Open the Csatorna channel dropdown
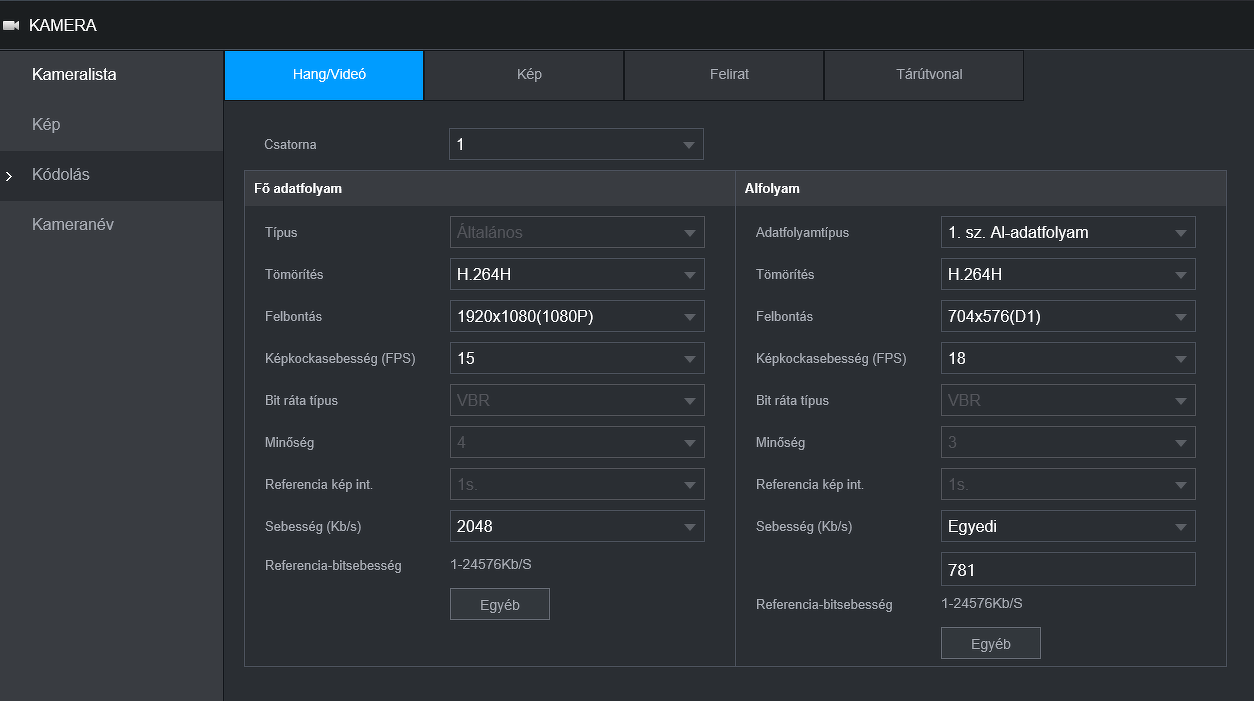The width and height of the screenshot is (1254, 701). [576, 144]
